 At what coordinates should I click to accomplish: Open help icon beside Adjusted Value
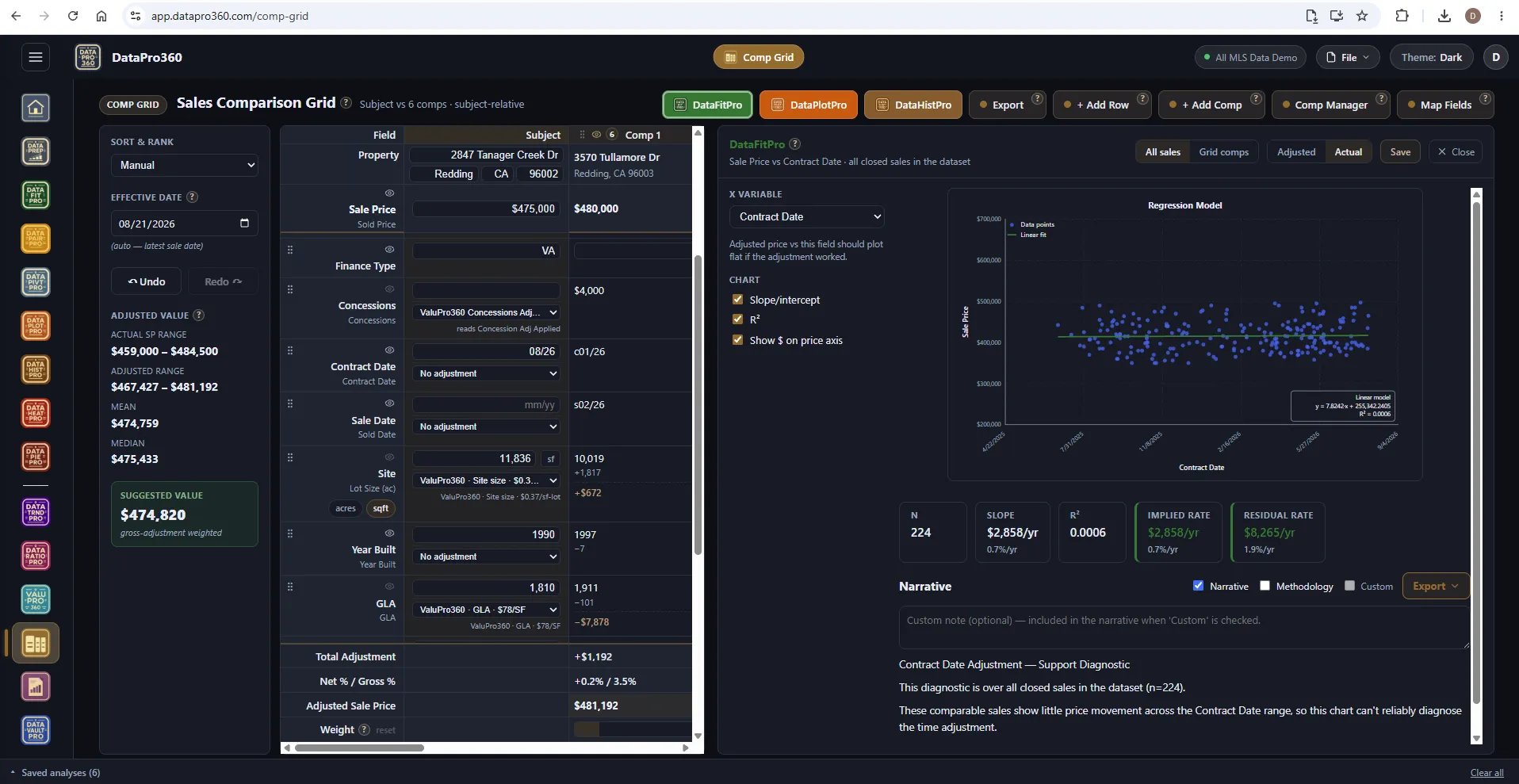pos(199,315)
